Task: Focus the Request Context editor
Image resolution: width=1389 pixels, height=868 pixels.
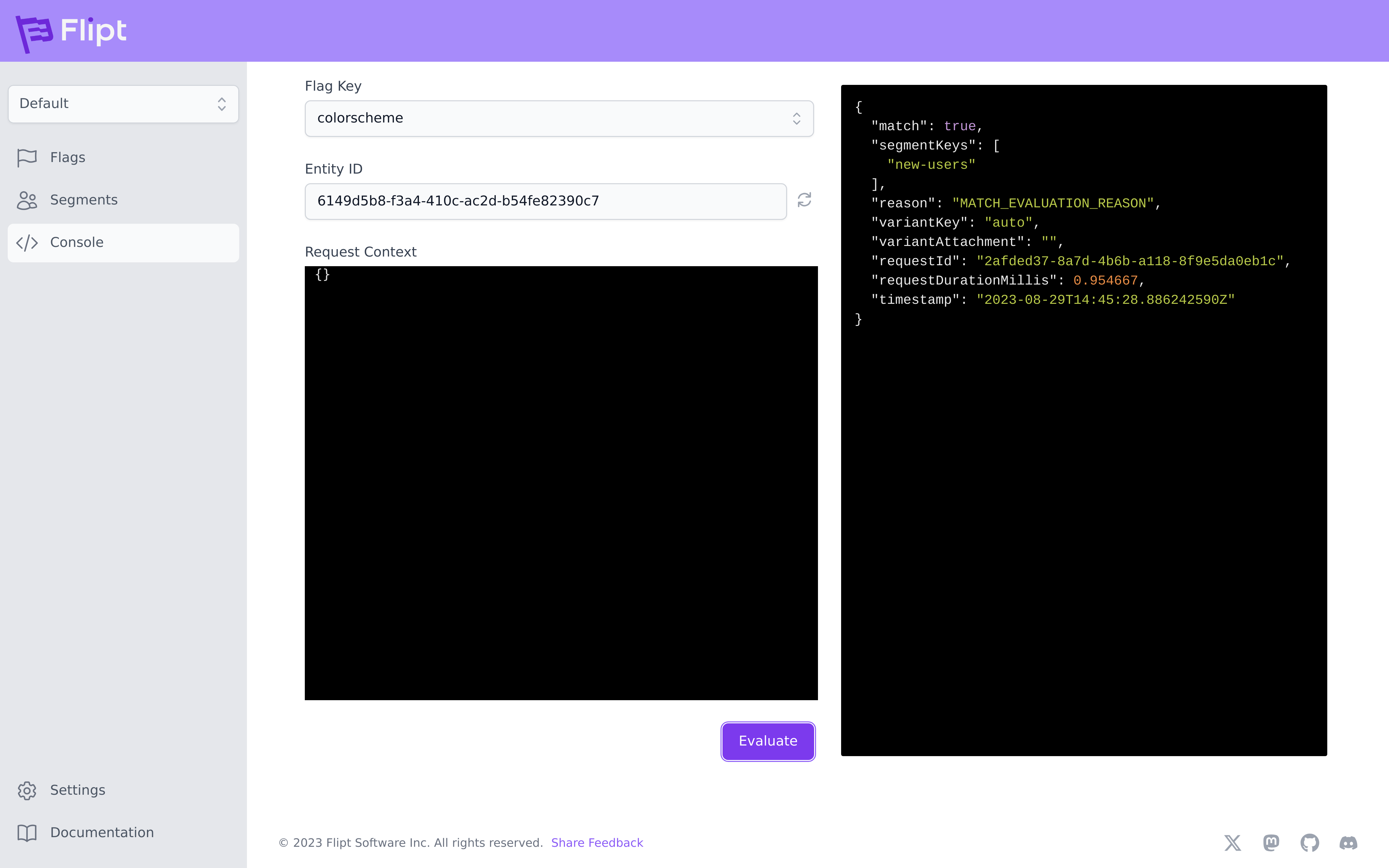Action: click(x=561, y=482)
